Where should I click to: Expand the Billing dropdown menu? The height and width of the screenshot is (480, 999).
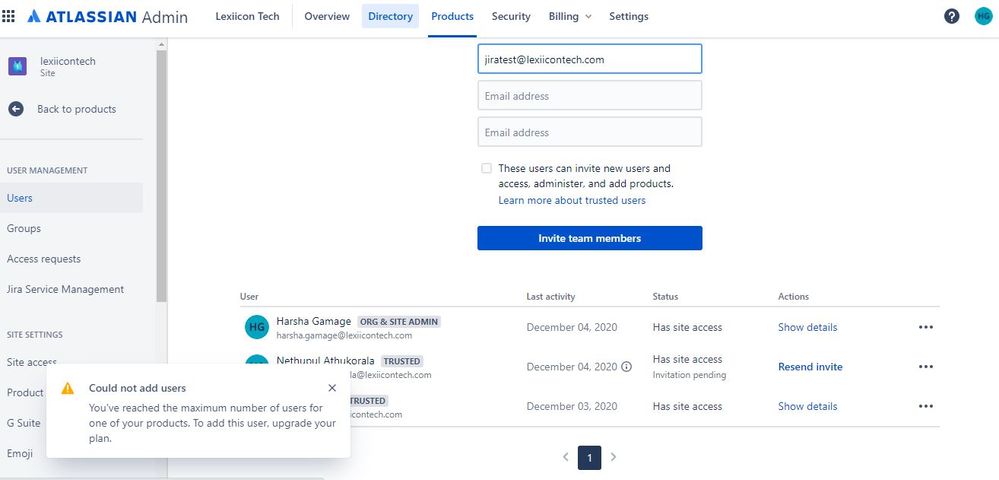[570, 17]
